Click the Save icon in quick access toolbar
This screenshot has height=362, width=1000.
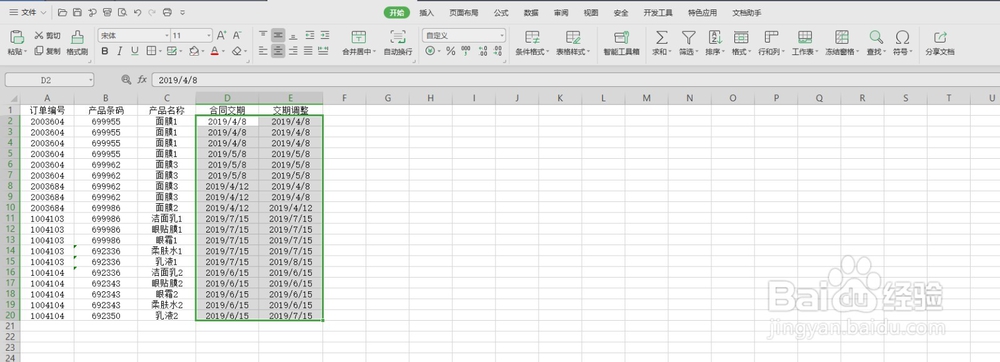pos(77,12)
